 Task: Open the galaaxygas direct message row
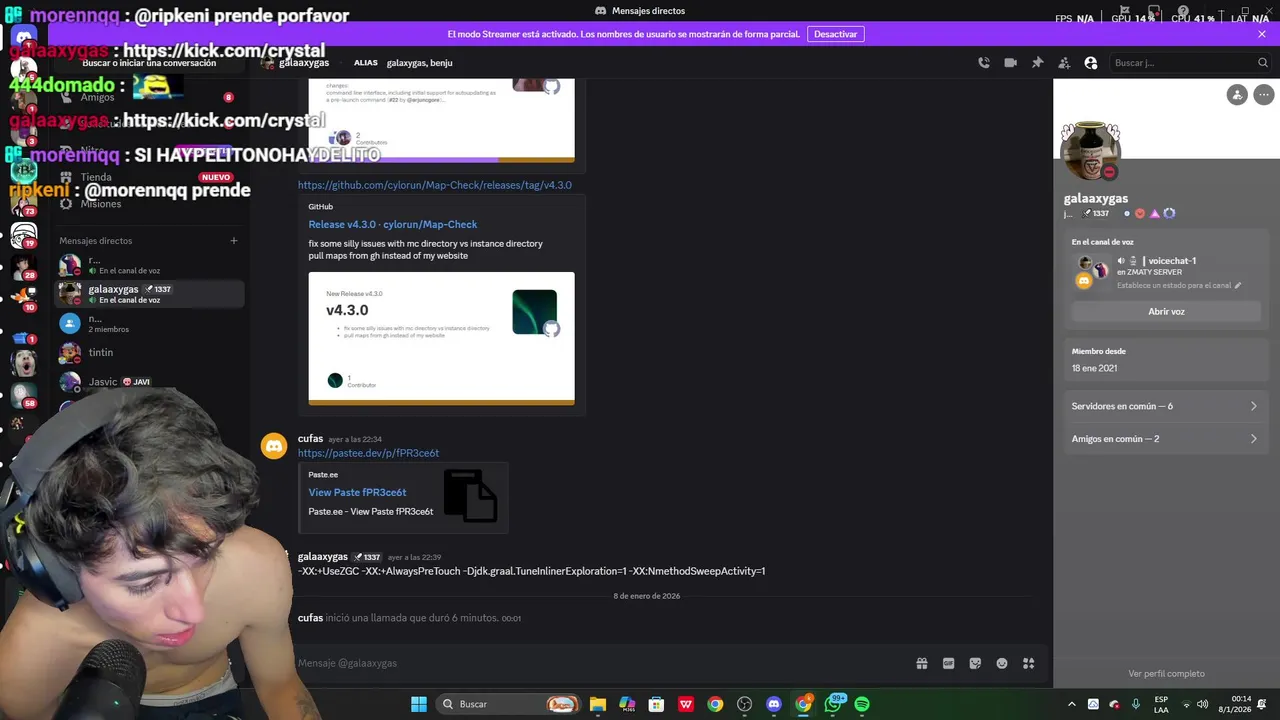[x=150, y=294]
